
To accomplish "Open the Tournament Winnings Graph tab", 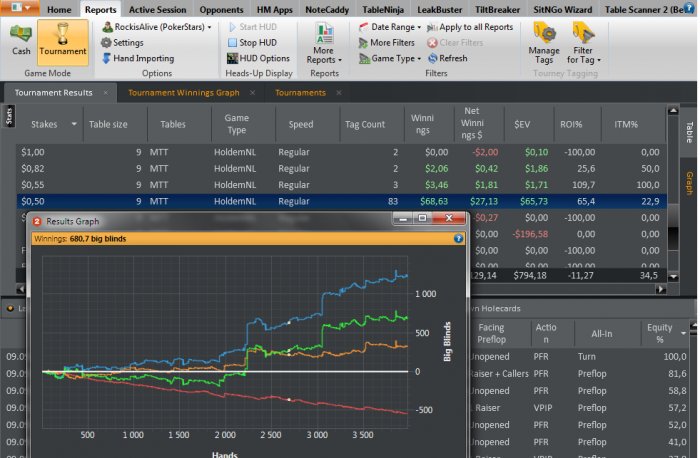I will (184, 92).
